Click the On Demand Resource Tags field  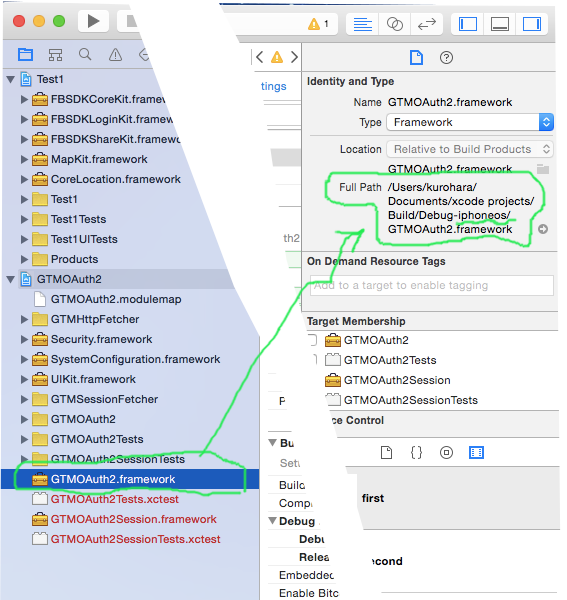pyautogui.click(x=432, y=285)
